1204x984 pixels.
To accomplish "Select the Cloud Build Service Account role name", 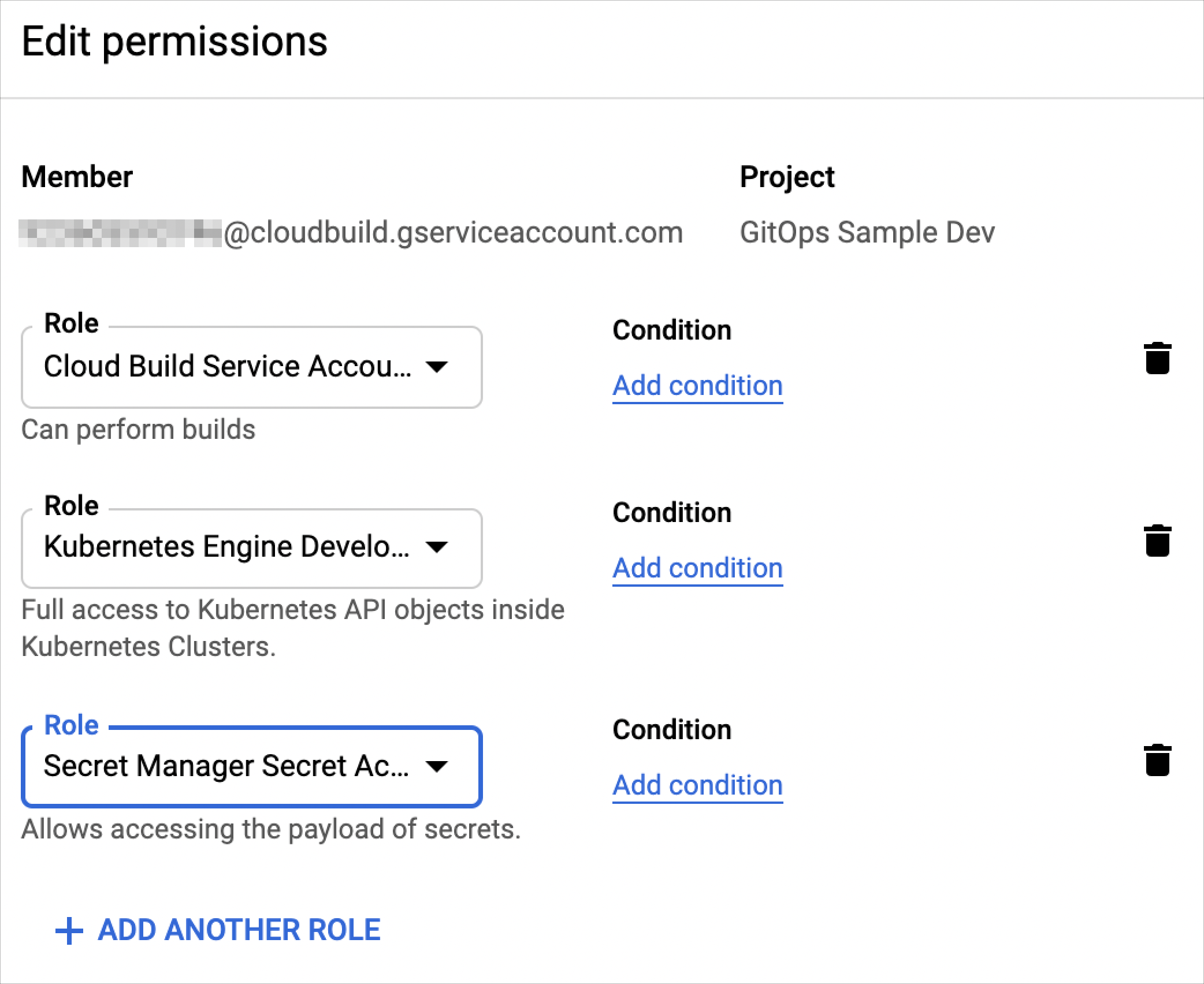I will pos(228,366).
